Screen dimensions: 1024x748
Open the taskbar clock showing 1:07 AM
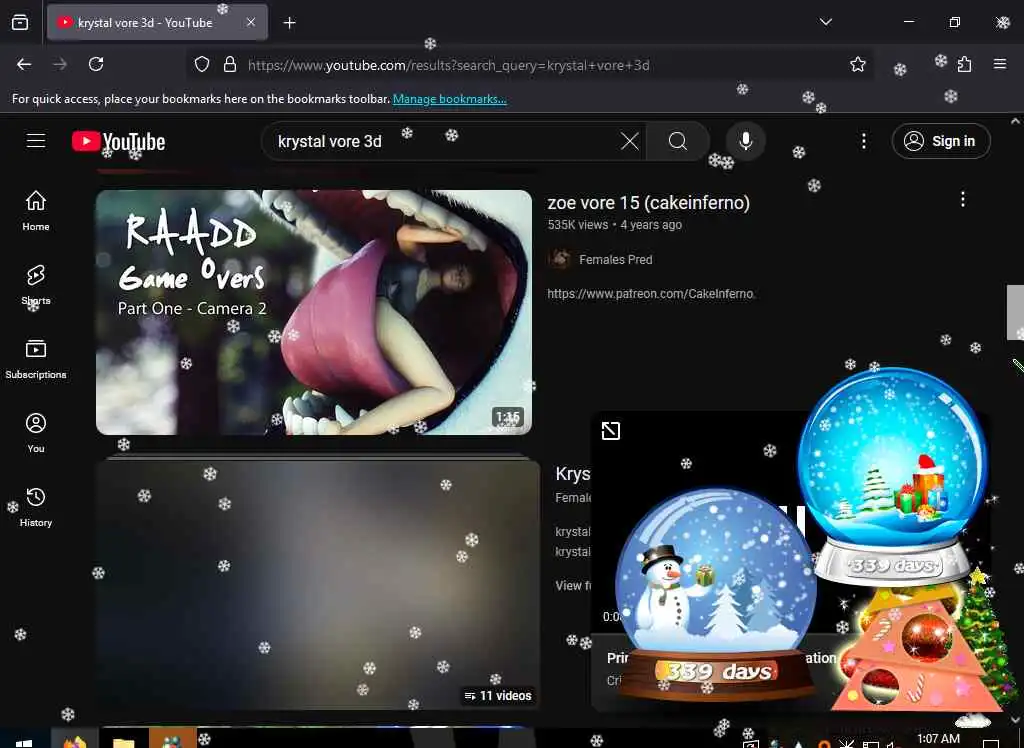[938, 739]
